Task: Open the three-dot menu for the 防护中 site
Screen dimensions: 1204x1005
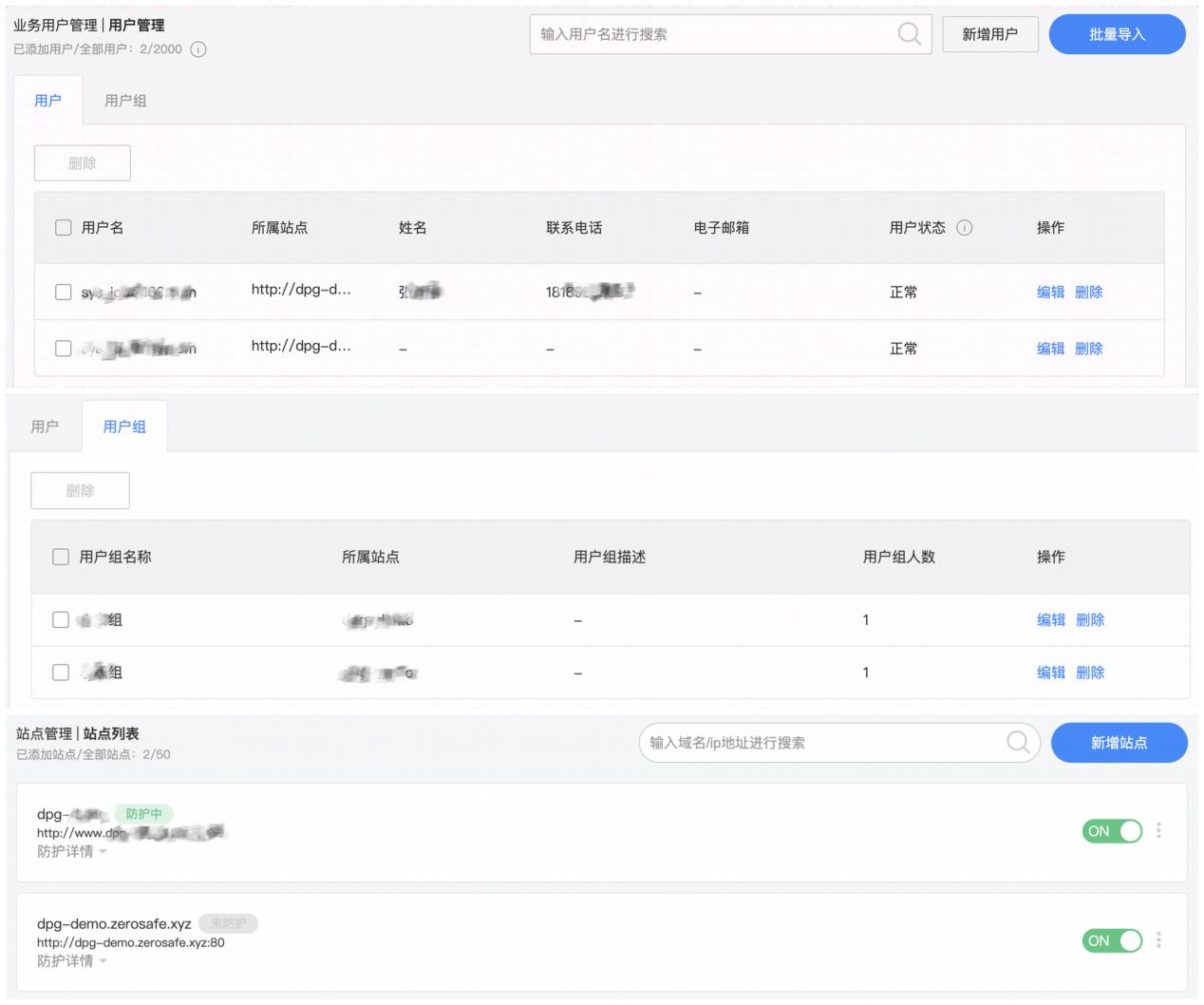Action: click(x=1158, y=831)
